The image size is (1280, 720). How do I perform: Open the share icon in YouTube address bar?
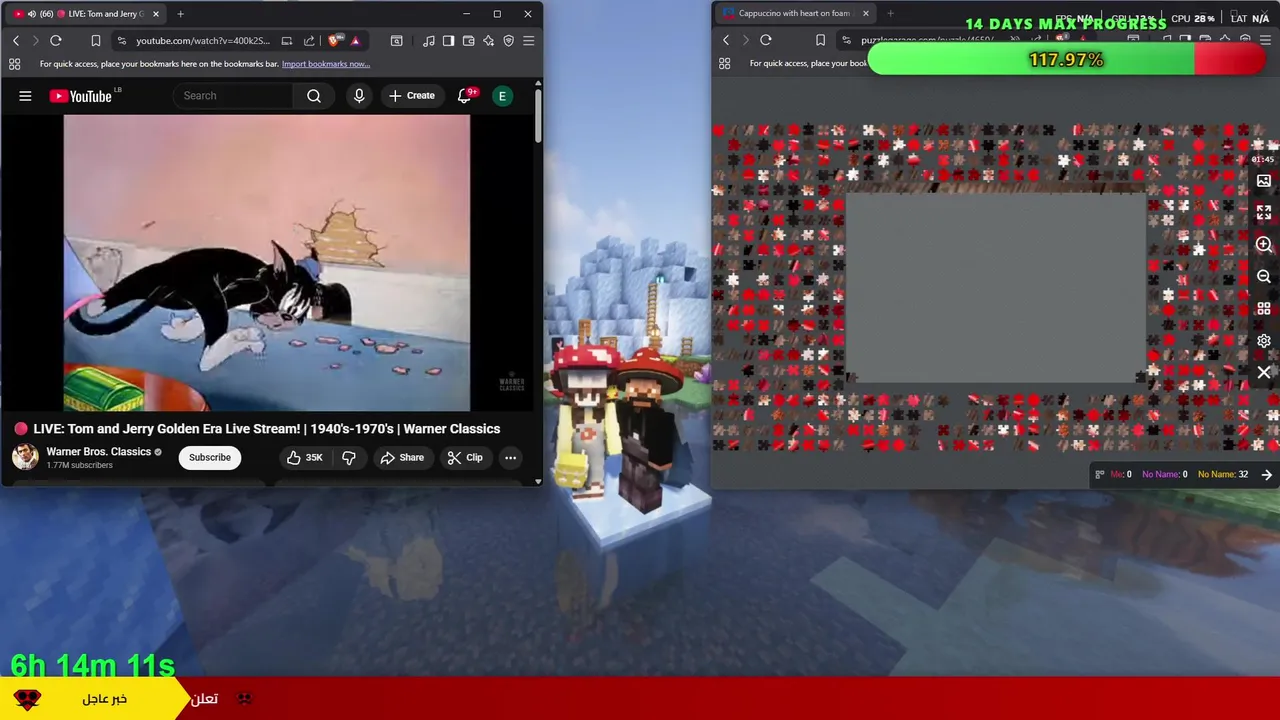coord(309,41)
